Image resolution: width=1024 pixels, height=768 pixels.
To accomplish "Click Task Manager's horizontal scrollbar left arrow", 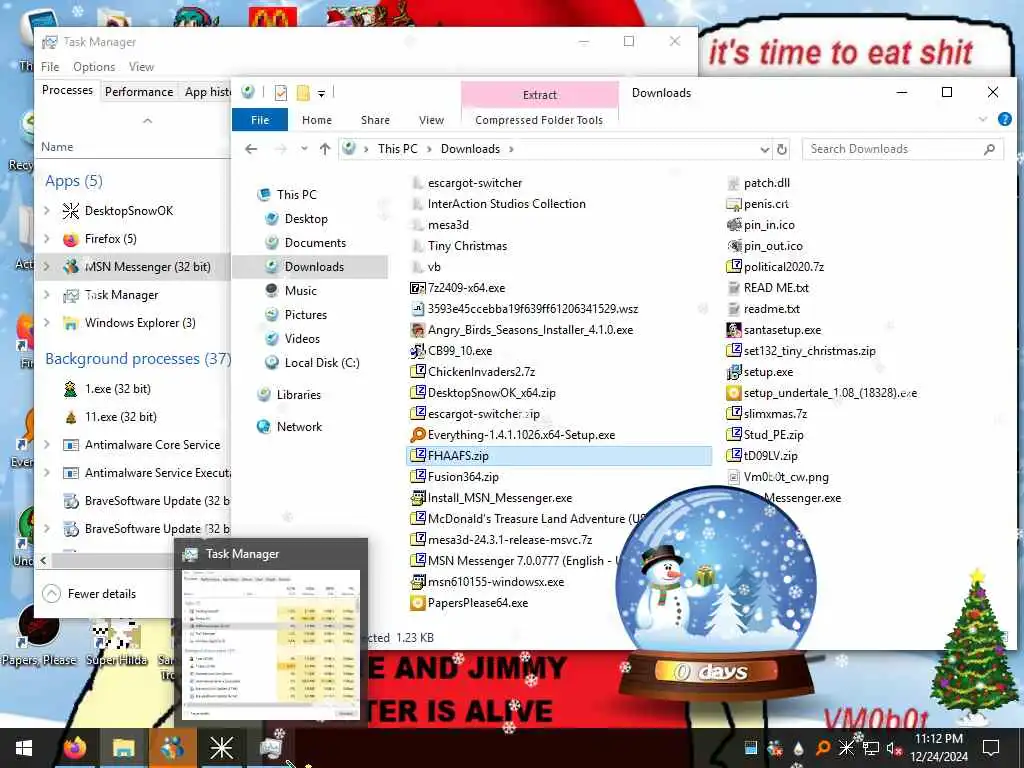I will pos(43,560).
